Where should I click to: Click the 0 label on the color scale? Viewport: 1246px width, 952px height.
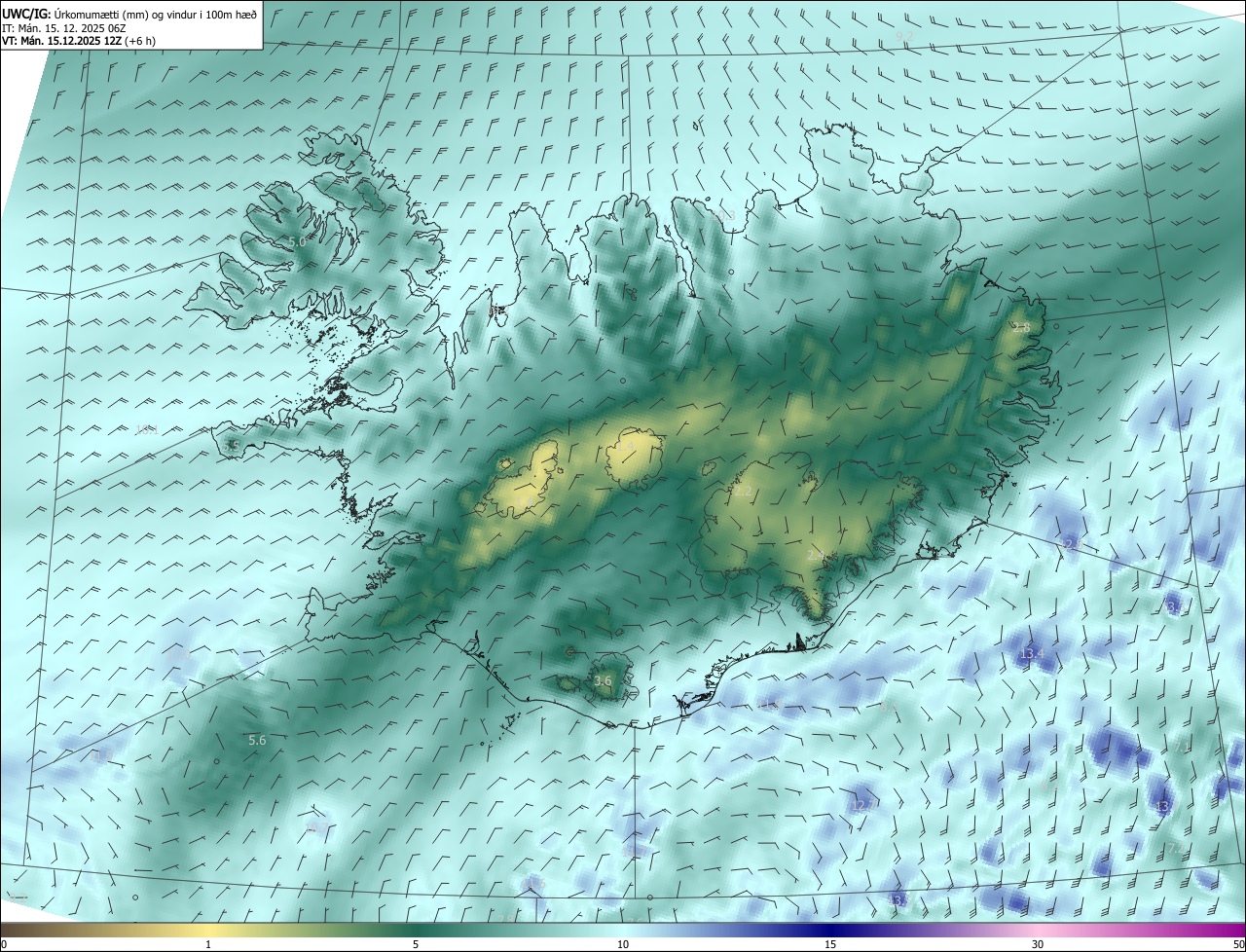pos(4,945)
